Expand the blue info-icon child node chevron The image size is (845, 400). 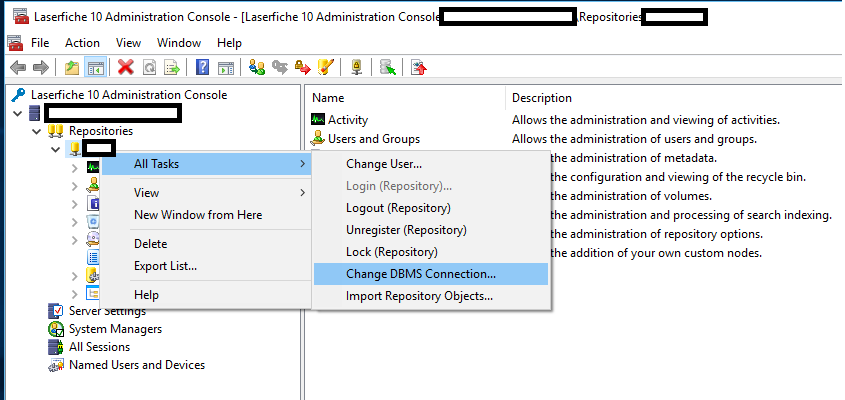tap(75, 204)
